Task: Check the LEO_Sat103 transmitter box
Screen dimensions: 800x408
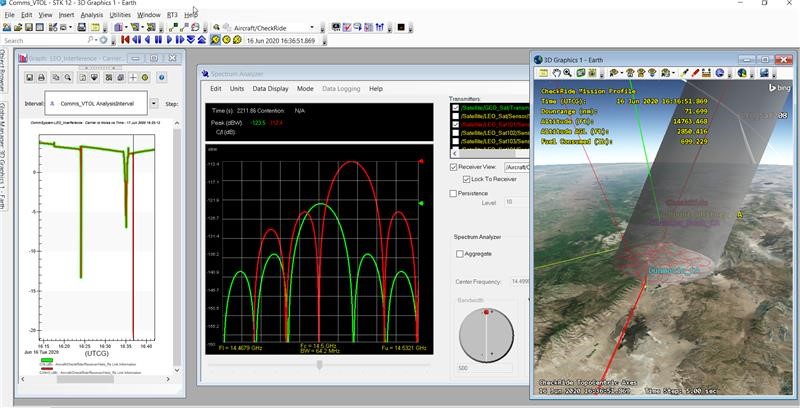Action: 456,141
